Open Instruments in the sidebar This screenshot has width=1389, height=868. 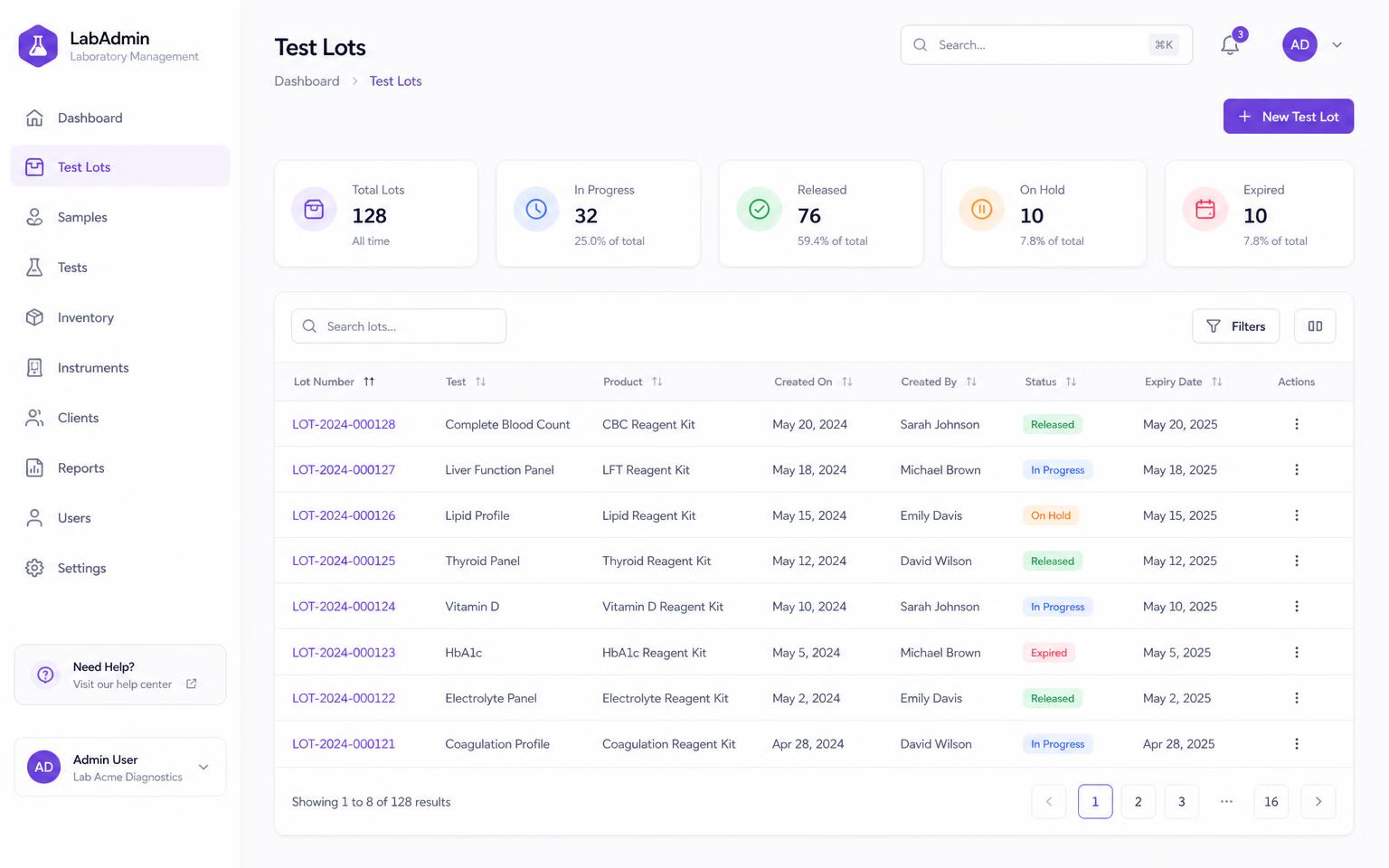click(x=120, y=368)
